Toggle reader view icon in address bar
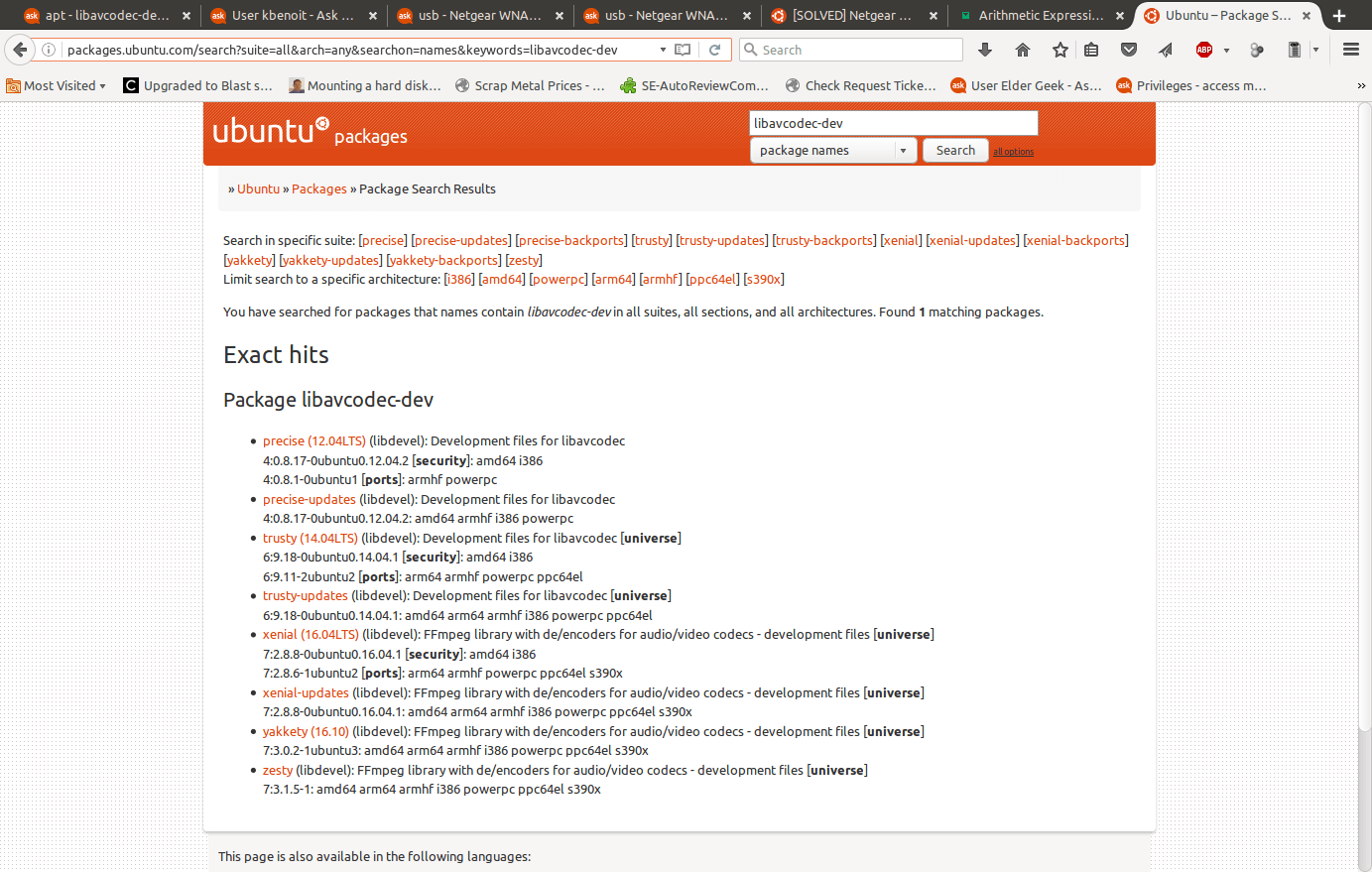 pos(683,50)
